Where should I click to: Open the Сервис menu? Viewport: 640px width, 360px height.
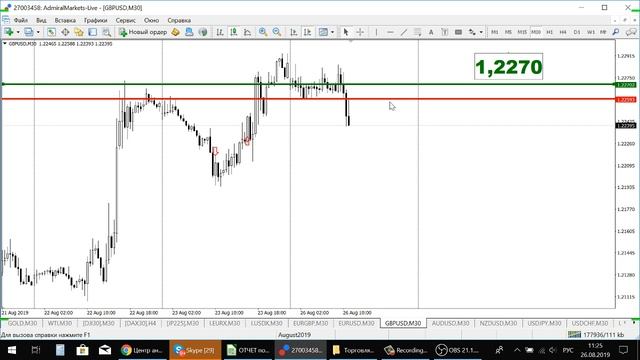(x=126, y=20)
